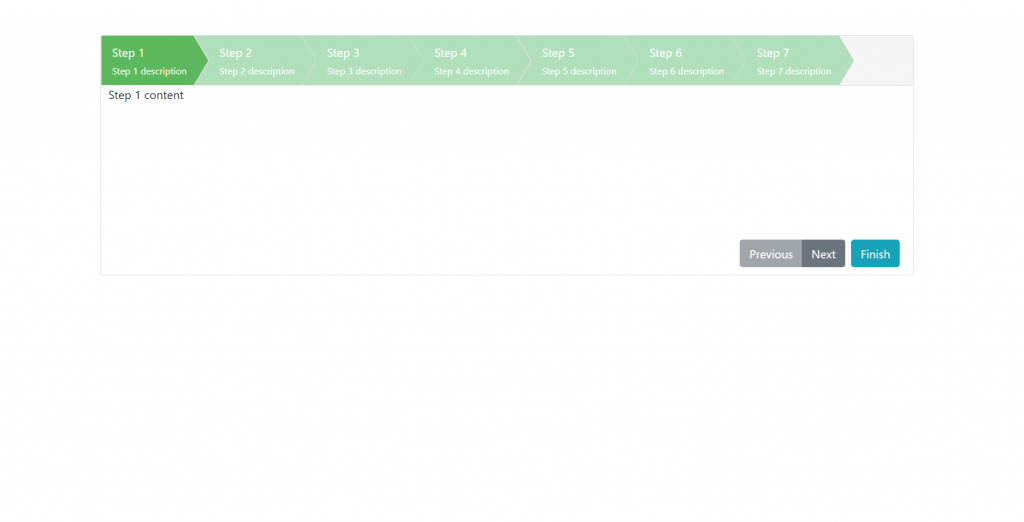Screen dimensions: 1024x522
Task: Click the "Step 1 description" subtitle
Action: coord(149,72)
